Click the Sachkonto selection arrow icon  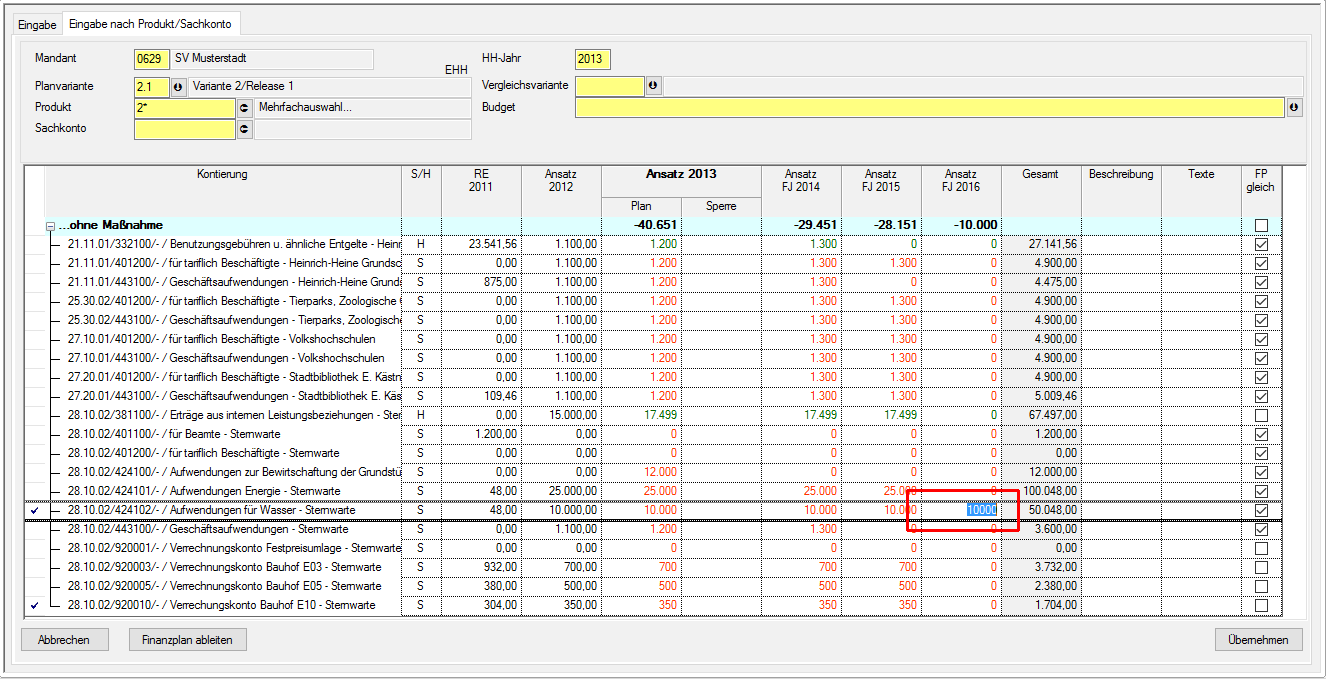pos(244,129)
